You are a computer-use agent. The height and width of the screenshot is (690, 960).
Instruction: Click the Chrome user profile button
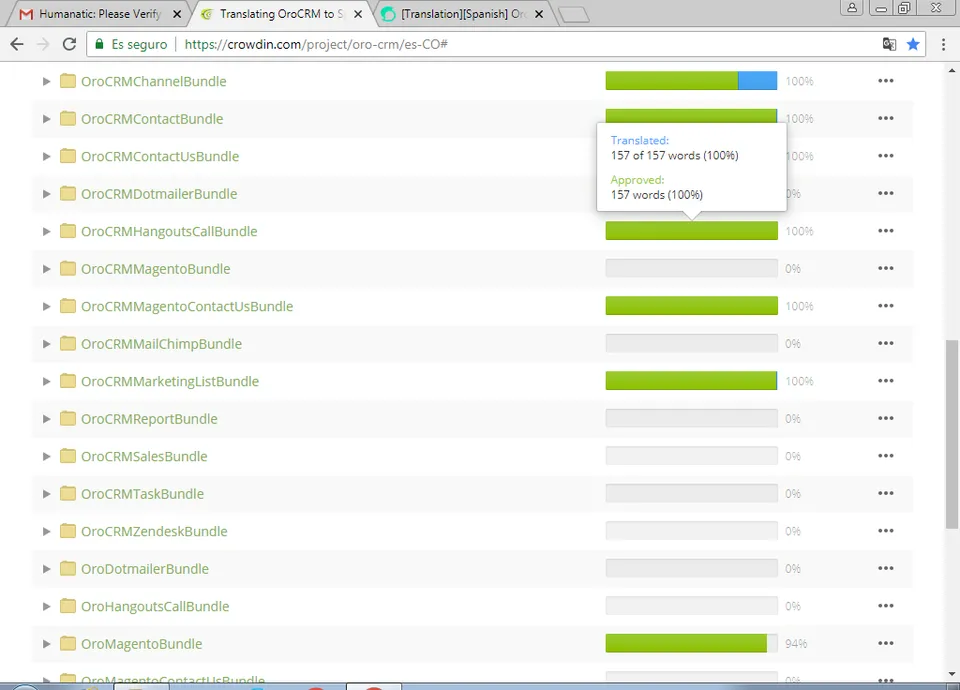coord(852,8)
